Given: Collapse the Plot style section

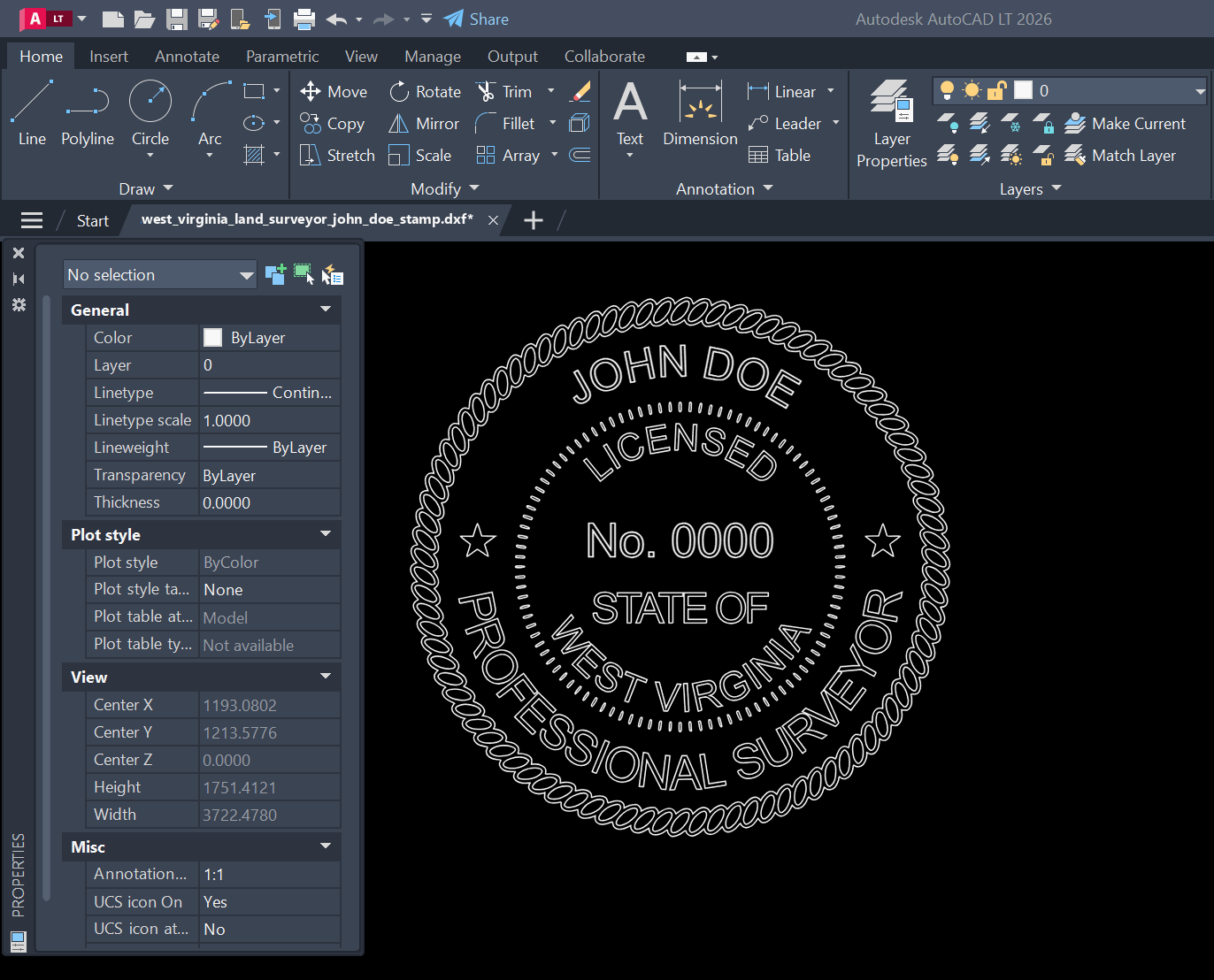Looking at the screenshot, I should click(x=326, y=533).
